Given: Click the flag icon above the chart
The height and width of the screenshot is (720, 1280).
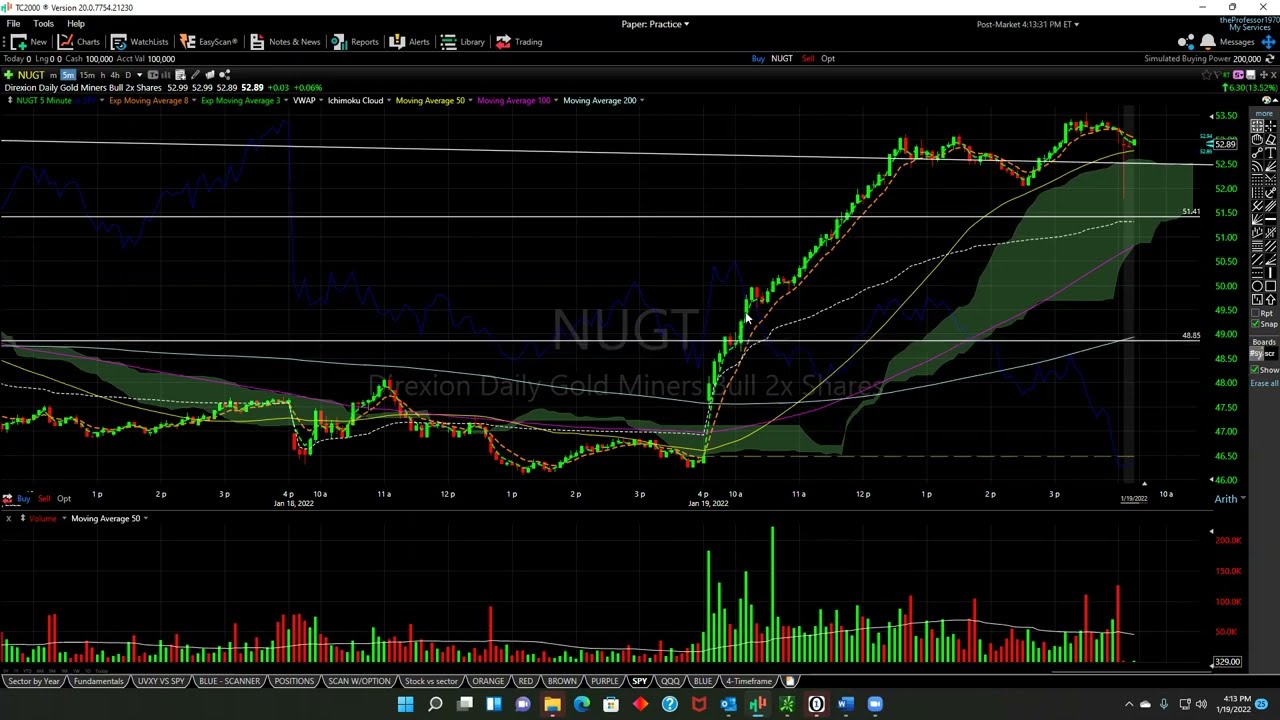Looking at the screenshot, I should (1217, 74).
